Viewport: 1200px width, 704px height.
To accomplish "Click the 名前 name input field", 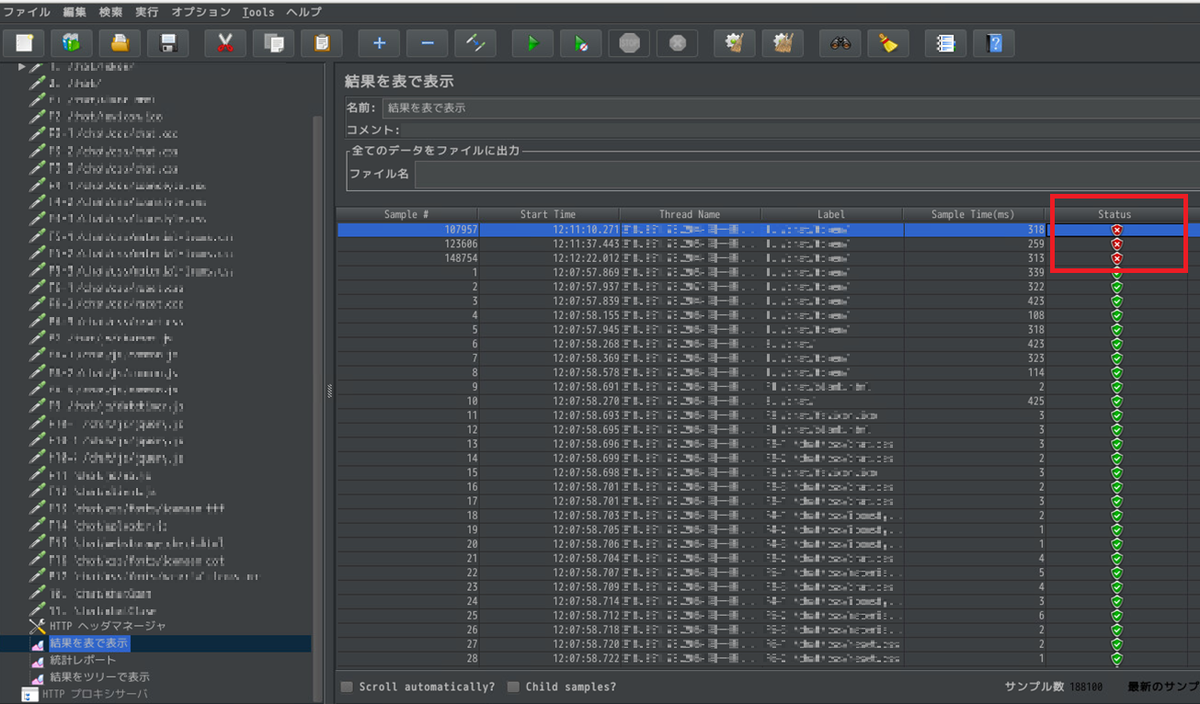I will [x=791, y=108].
